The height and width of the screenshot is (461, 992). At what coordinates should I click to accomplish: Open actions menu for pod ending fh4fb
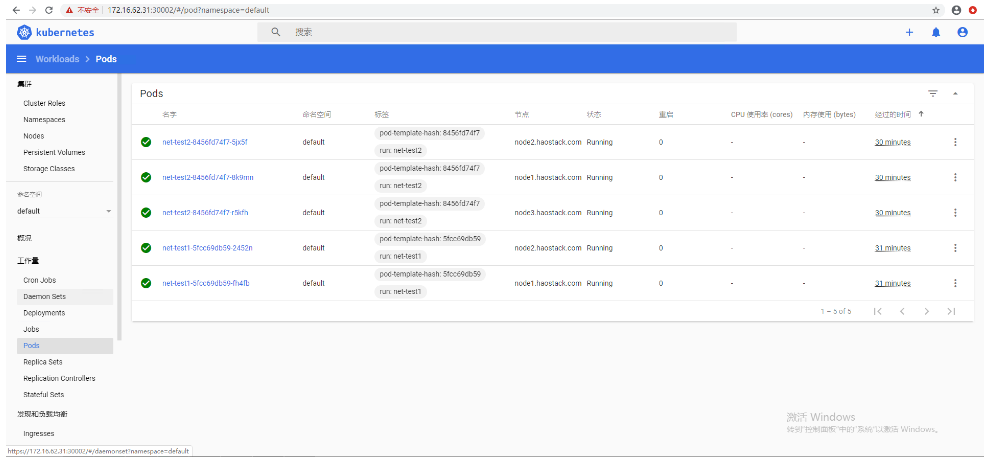point(955,283)
